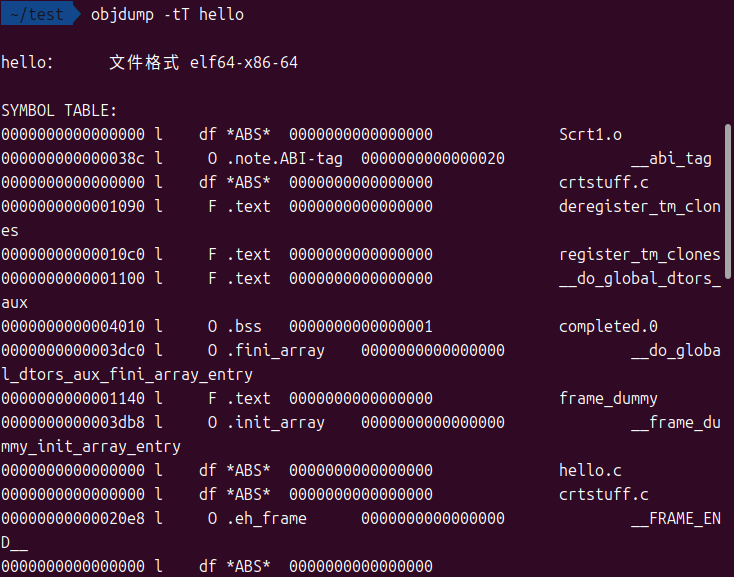The image size is (734, 577).
Task: Click the elf64-x86-64 file format text
Action: point(243,63)
